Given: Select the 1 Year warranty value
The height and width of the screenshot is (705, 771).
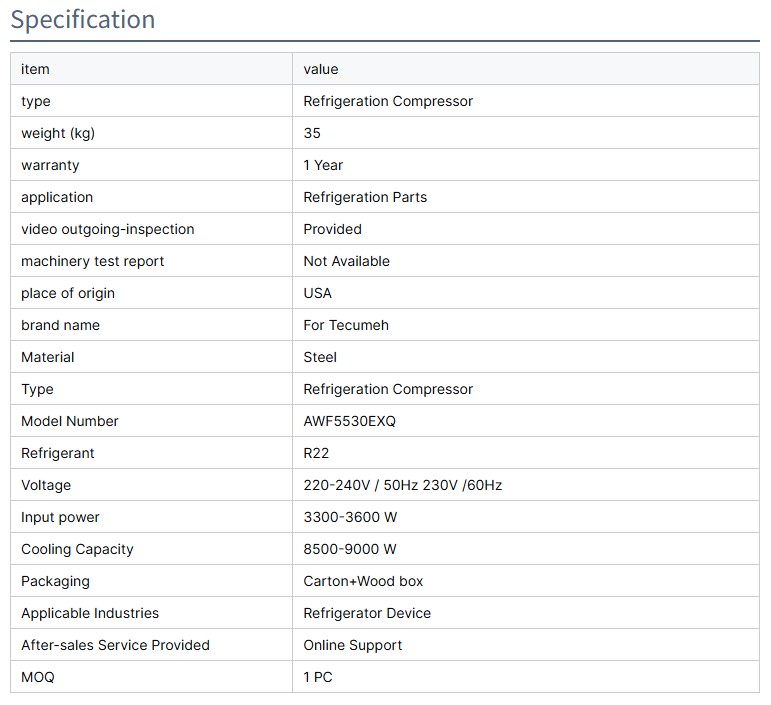Looking at the screenshot, I should pos(323,165).
